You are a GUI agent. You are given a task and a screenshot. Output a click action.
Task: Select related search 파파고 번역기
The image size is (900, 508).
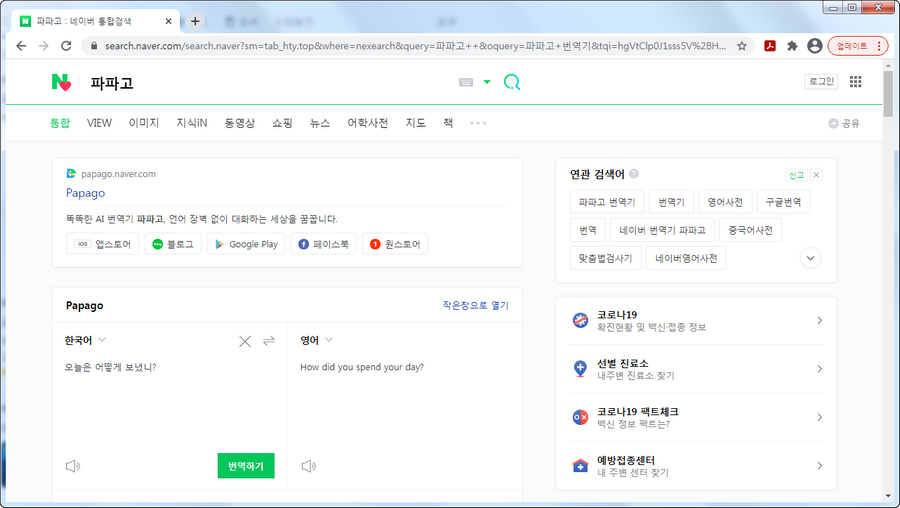coord(607,202)
